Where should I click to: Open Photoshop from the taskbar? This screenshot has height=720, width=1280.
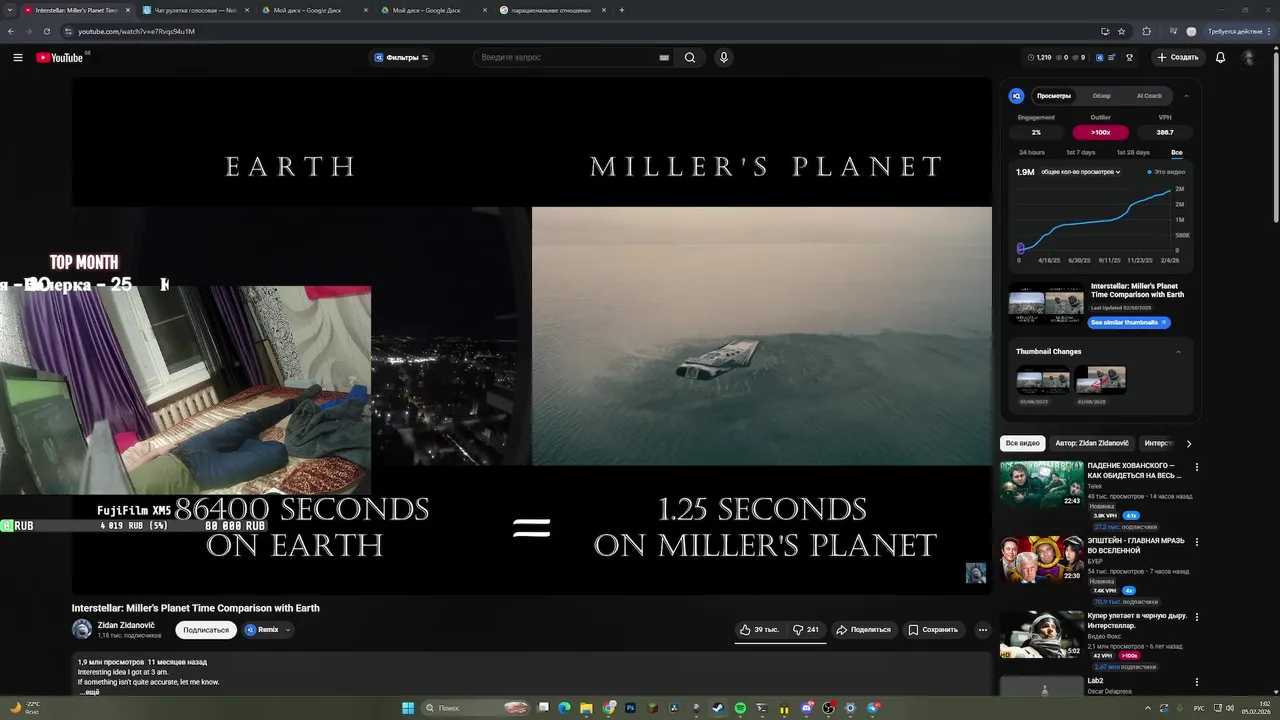630,708
